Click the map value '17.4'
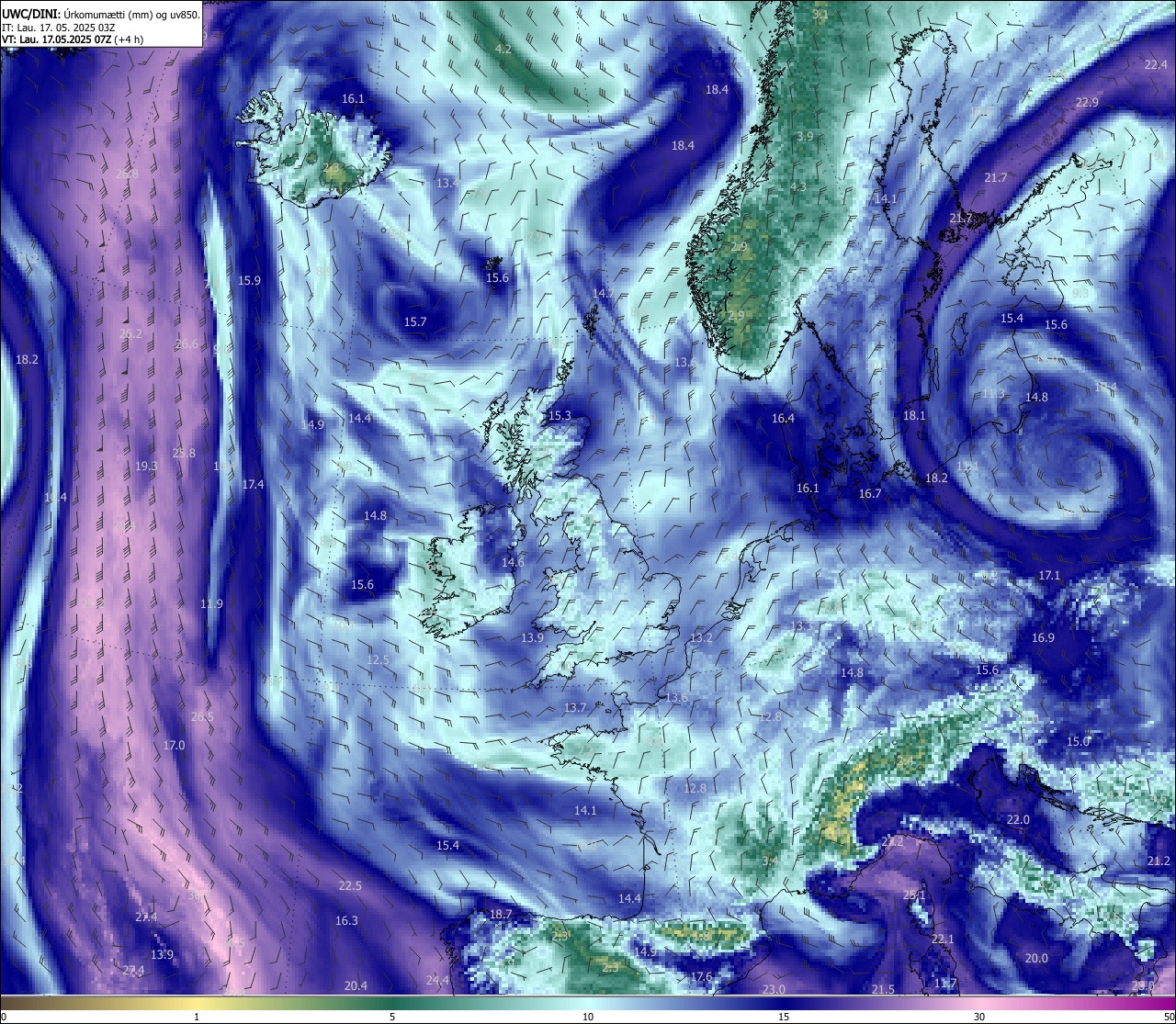This screenshot has height=1024, width=1176. (253, 484)
